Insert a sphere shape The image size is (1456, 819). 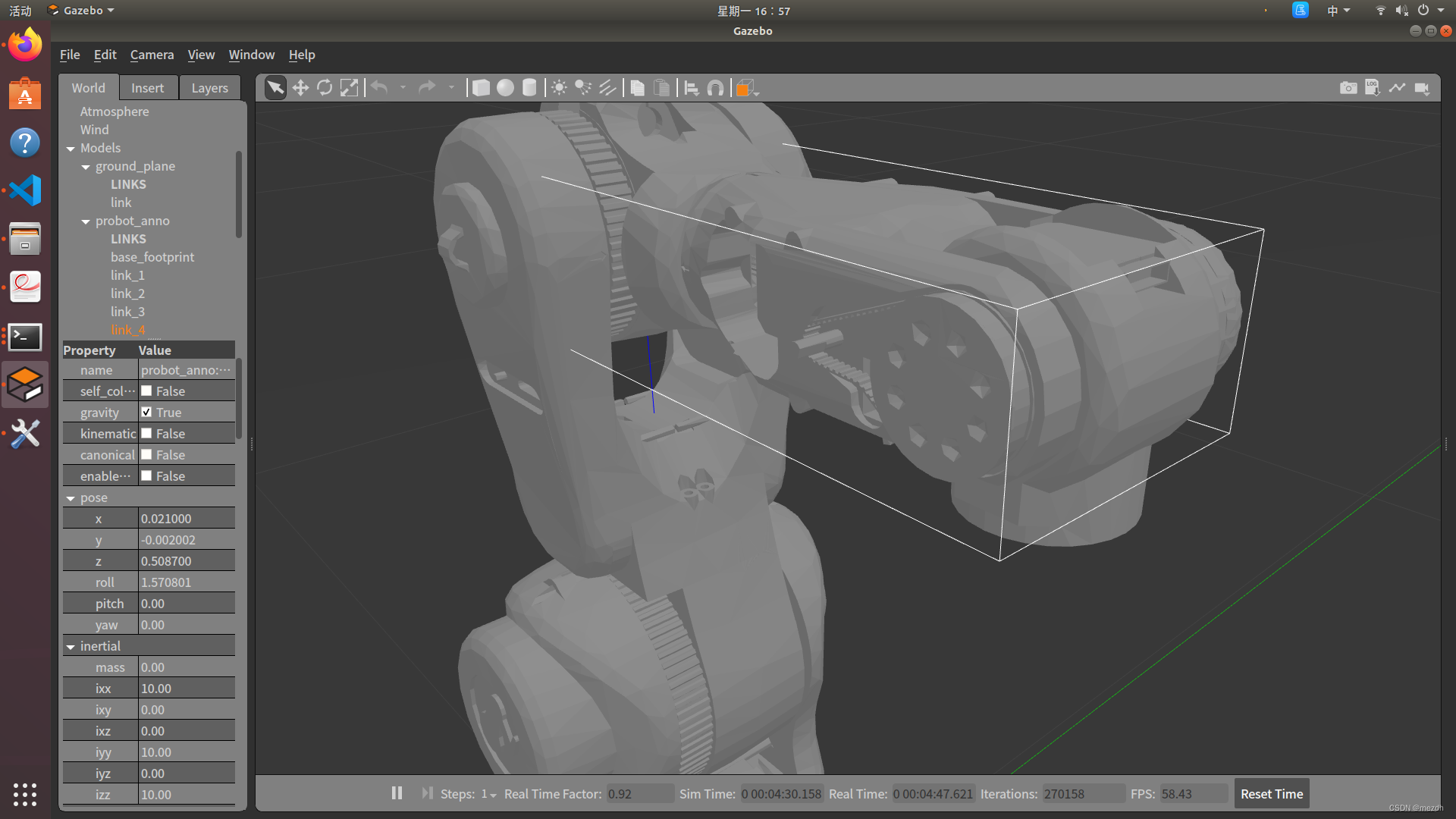click(505, 88)
